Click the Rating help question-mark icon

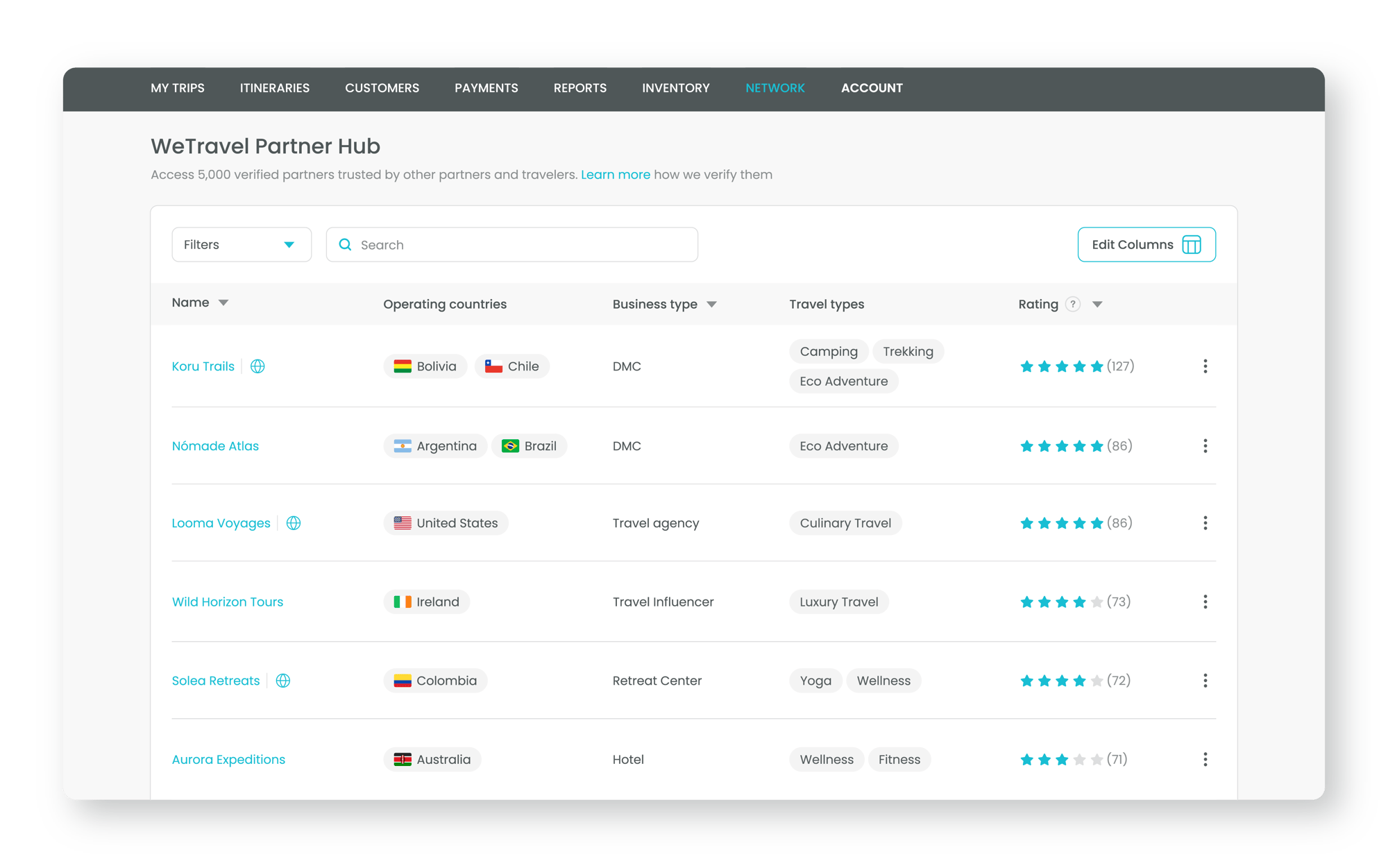(x=1073, y=305)
